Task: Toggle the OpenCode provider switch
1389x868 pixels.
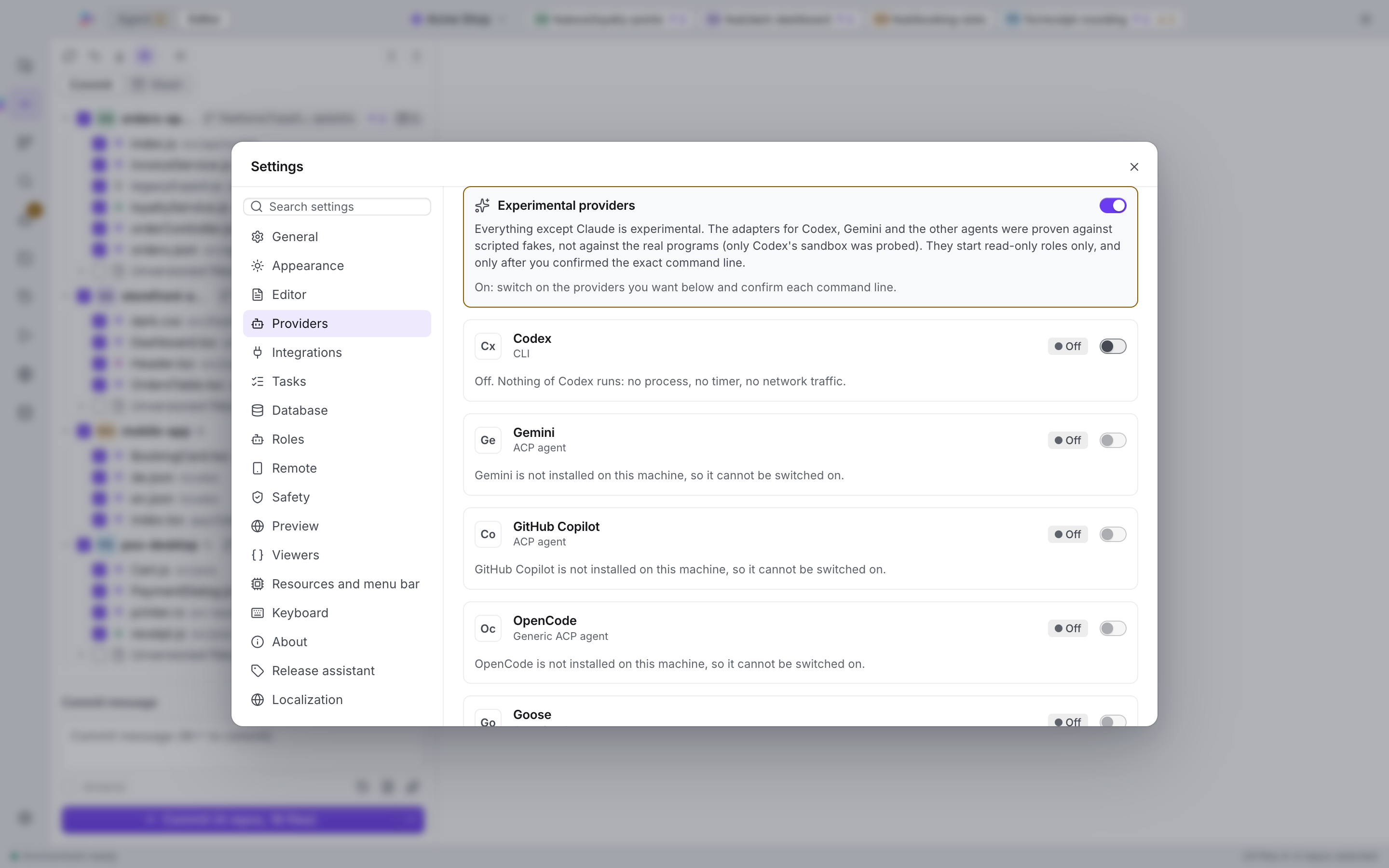Action: point(1112,629)
